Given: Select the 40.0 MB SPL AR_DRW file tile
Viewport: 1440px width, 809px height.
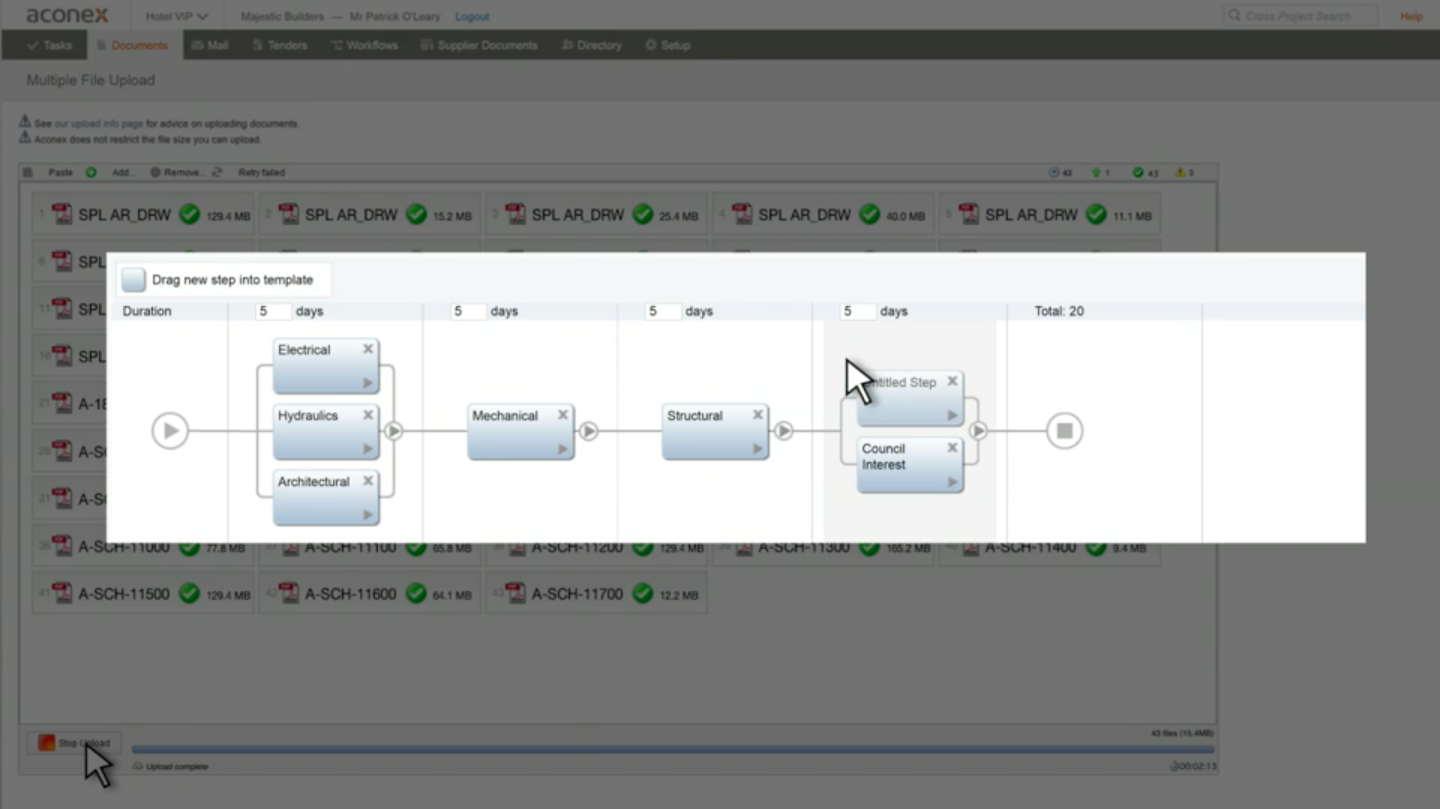Looking at the screenshot, I should click(823, 214).
